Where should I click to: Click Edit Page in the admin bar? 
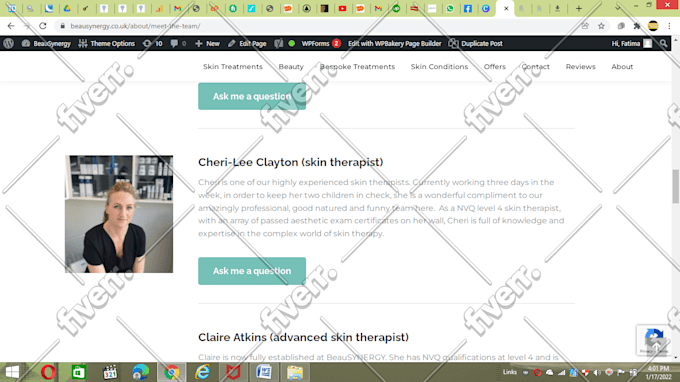[x=247, y=43]
